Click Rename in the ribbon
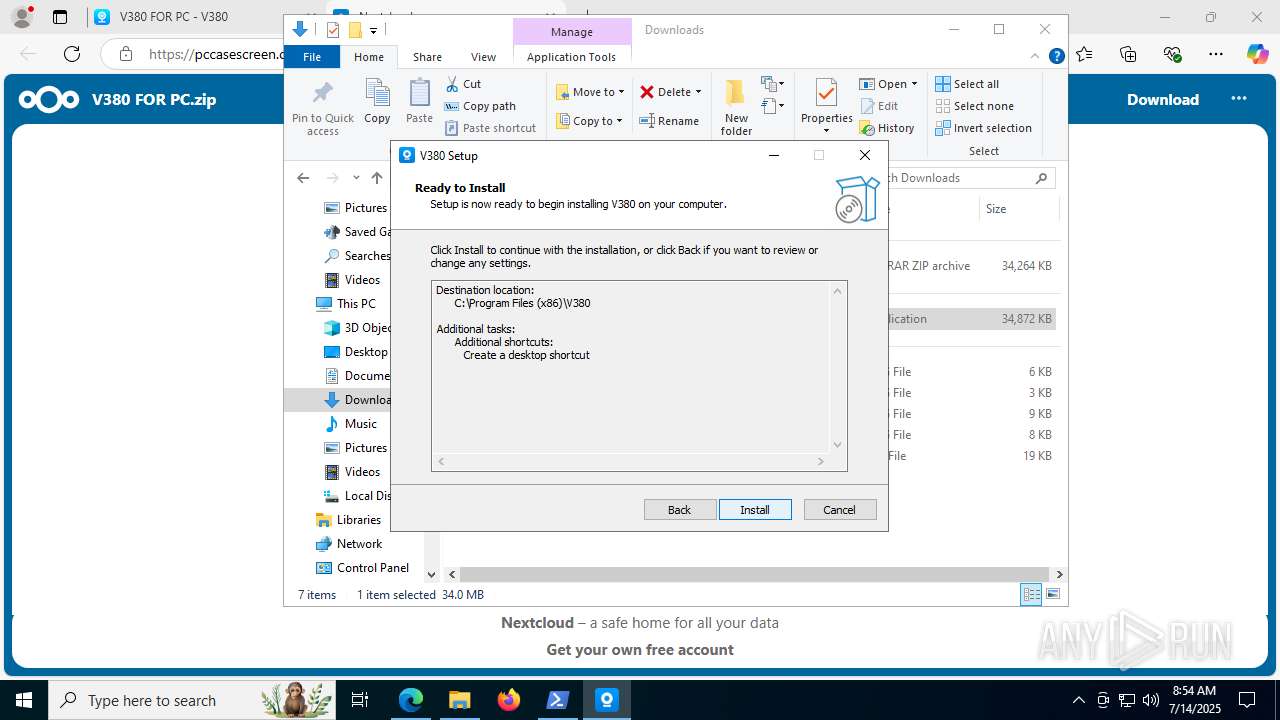 (x=669, y=121)
